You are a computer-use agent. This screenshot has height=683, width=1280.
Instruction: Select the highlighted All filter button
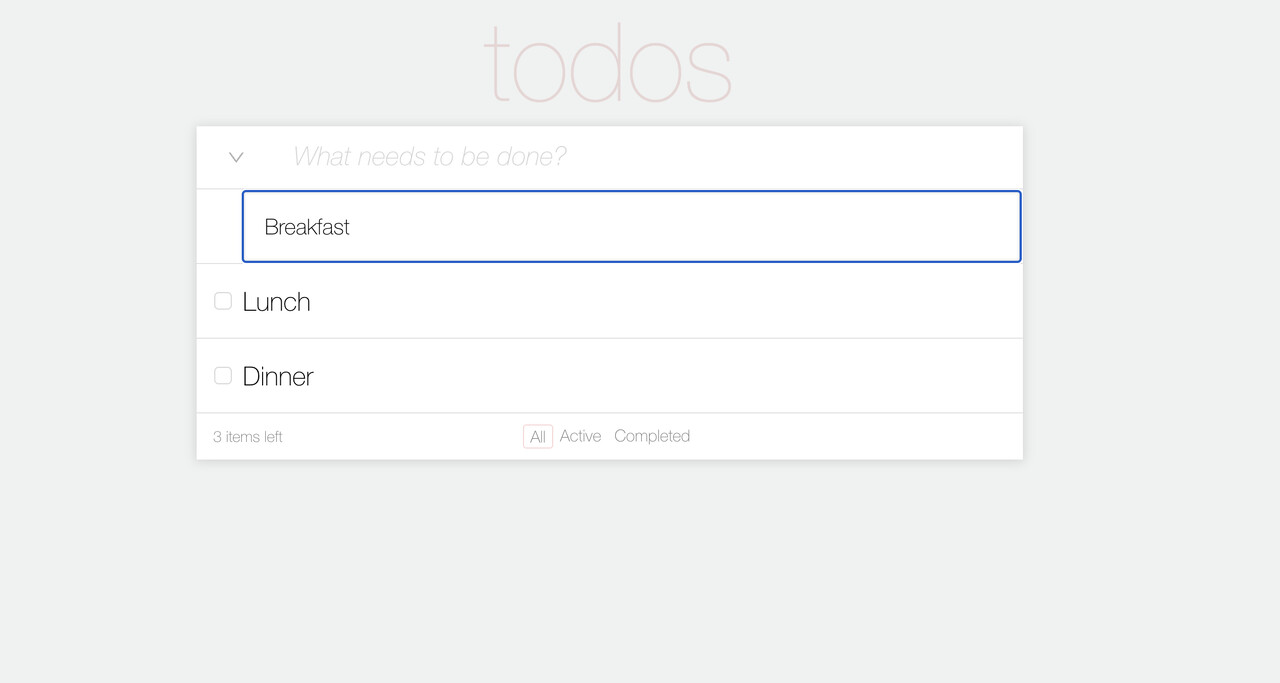(537, 436)
